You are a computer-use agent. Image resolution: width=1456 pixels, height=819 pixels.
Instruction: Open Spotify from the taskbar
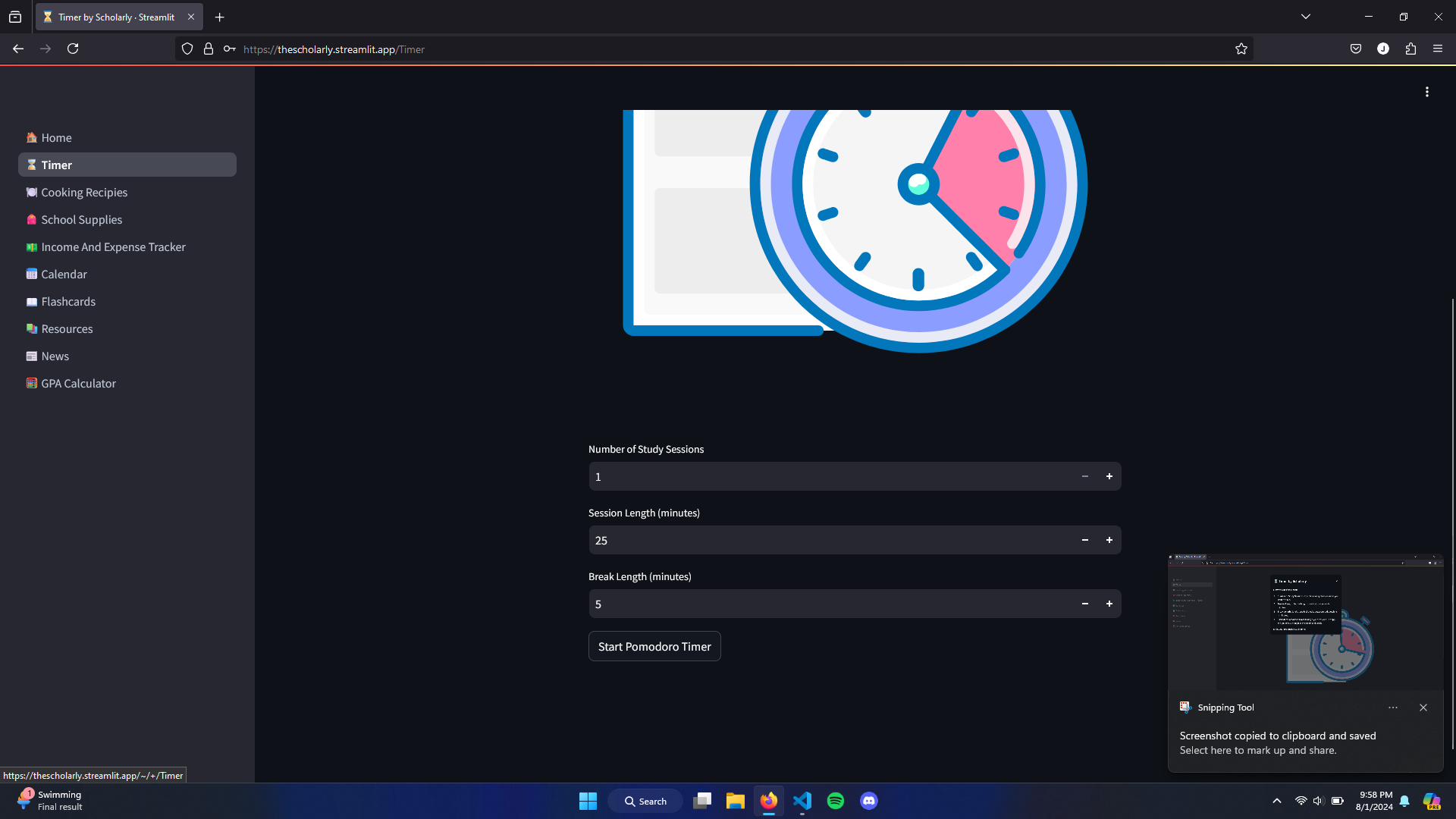point(835,801)
